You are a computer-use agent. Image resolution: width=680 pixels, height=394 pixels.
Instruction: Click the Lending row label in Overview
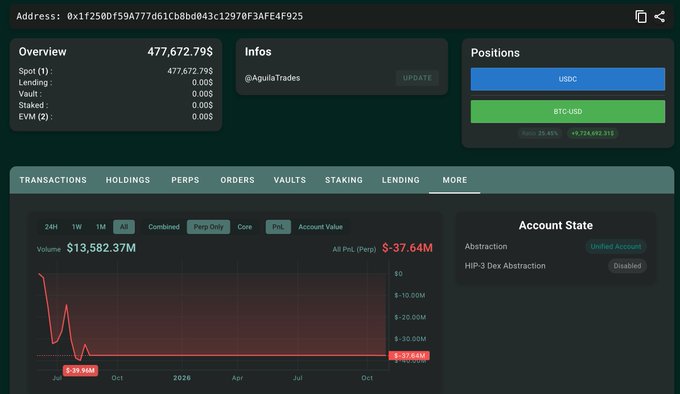[x=35, y=82]
